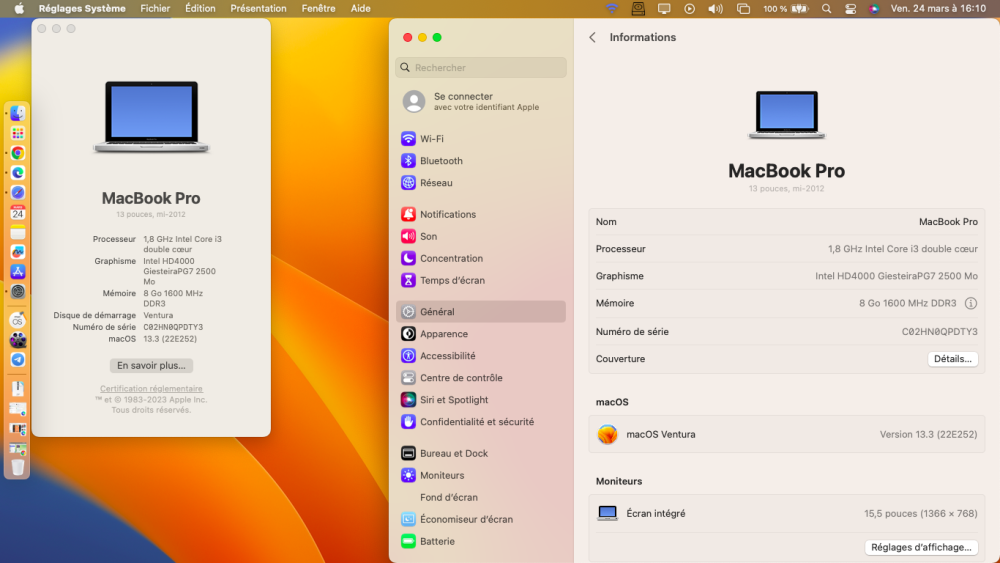Open the Fichier menu
Image resolution: width=1000 pixels, height=563 pixels.
tap(155, 8)
